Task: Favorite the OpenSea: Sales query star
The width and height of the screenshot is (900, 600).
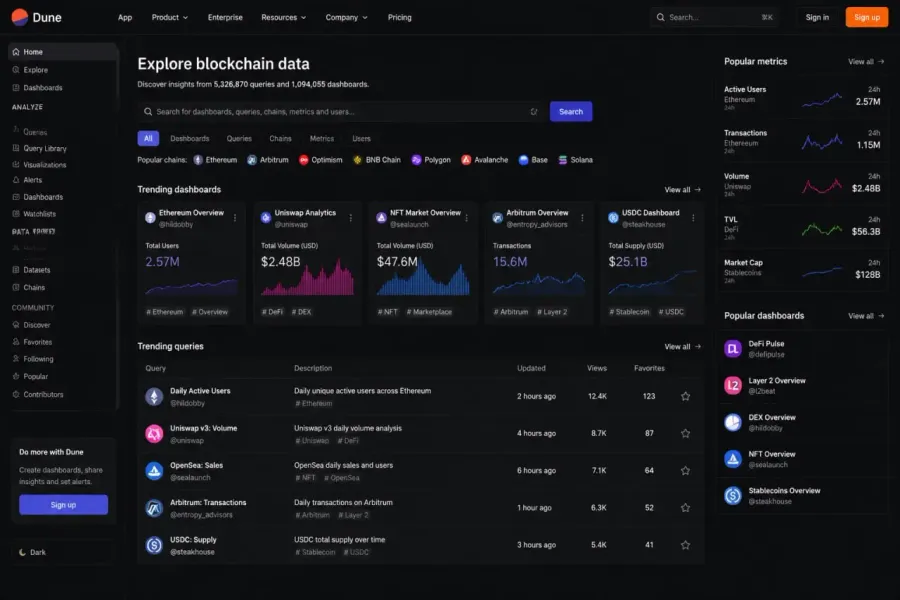Action: (685, 471)
